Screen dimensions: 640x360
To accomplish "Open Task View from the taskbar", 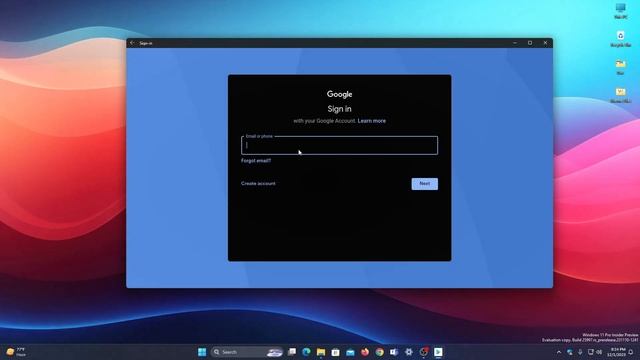I will [x=292, y=352].
